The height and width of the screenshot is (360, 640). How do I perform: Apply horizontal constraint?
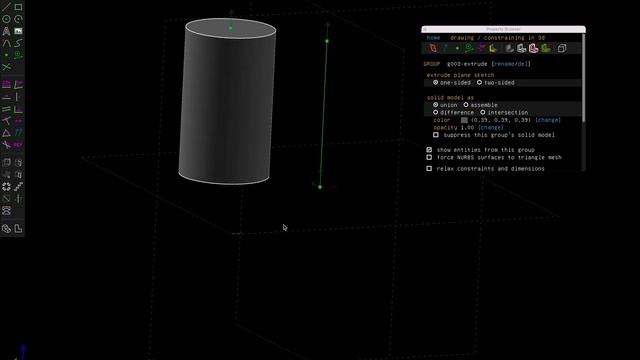[6, 97]
